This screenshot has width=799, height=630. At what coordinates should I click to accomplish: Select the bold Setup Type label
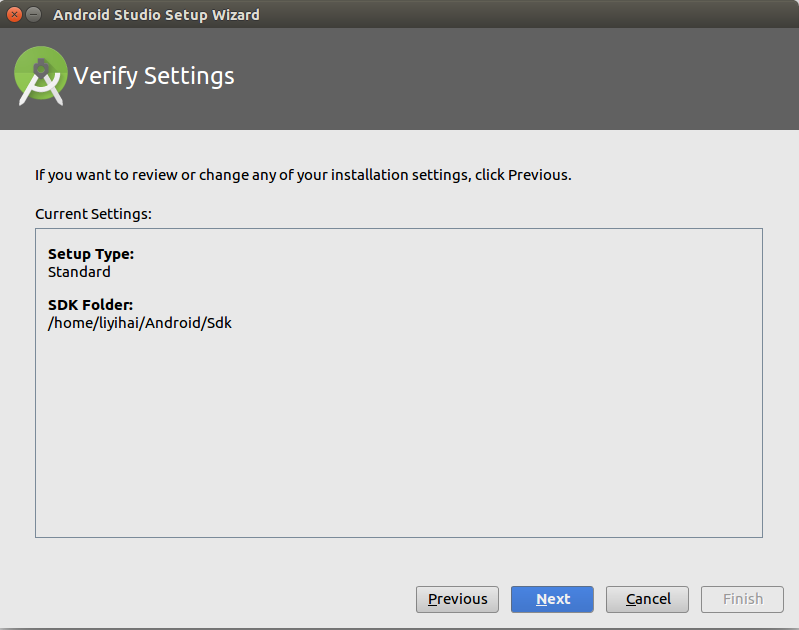point(91,254)
